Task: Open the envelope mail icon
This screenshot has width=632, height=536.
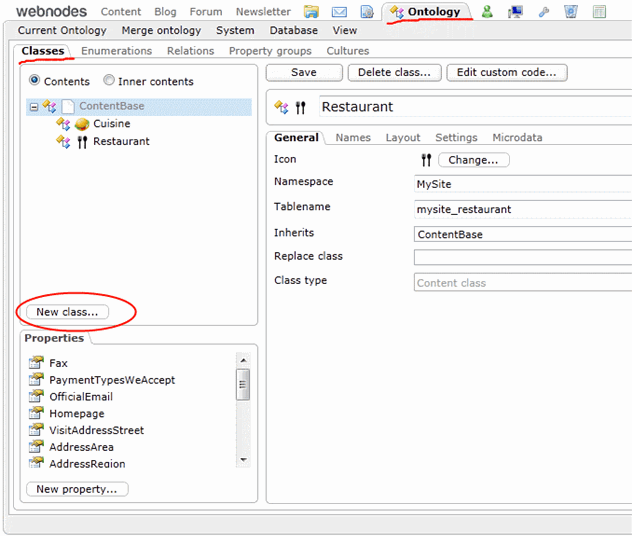Action: coord(339,12)
